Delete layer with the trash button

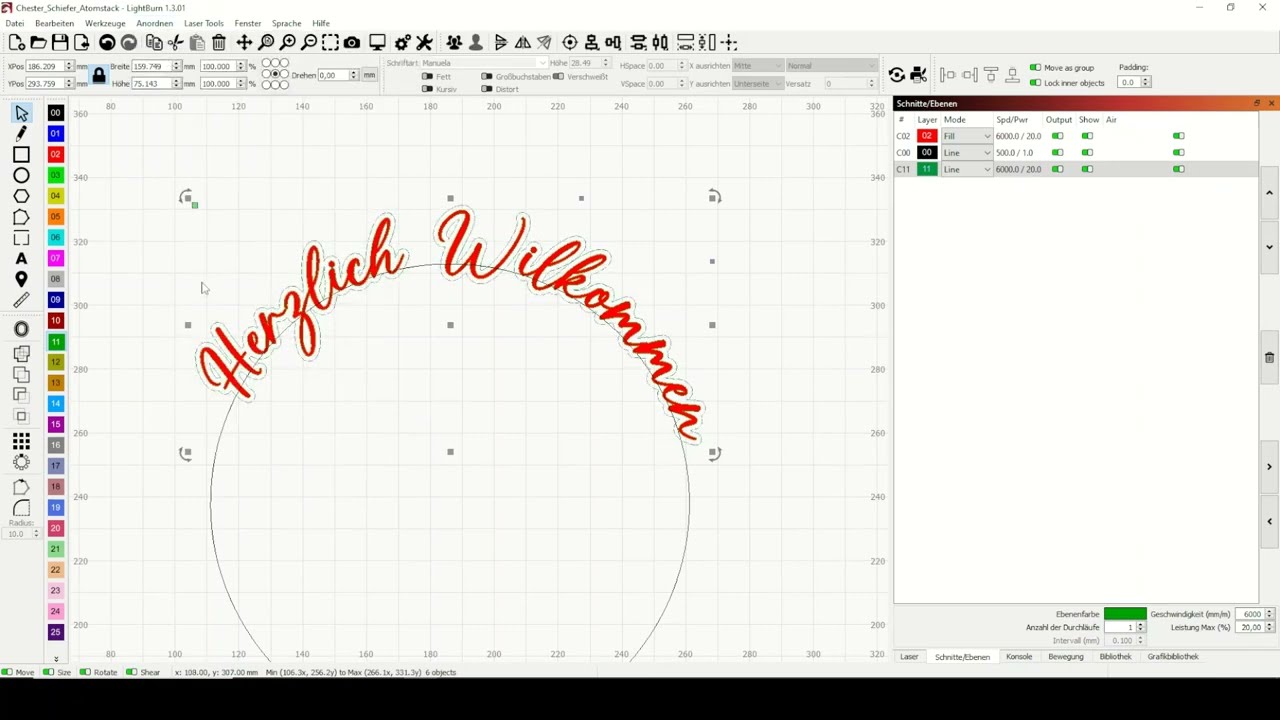(x=1269, y=357)
